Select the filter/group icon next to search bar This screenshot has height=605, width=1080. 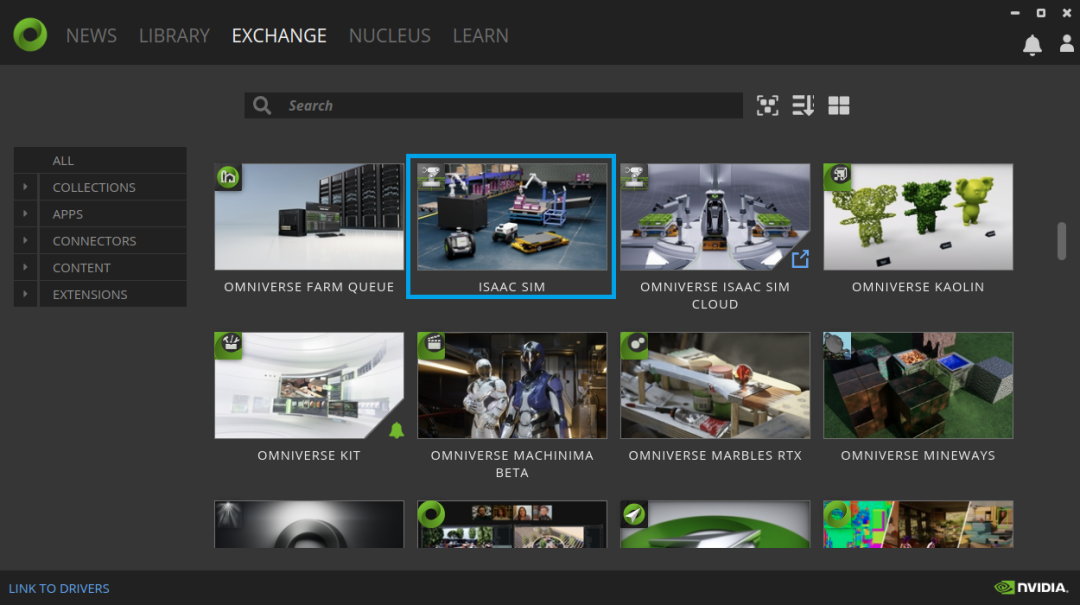click(x=767, y=105)
